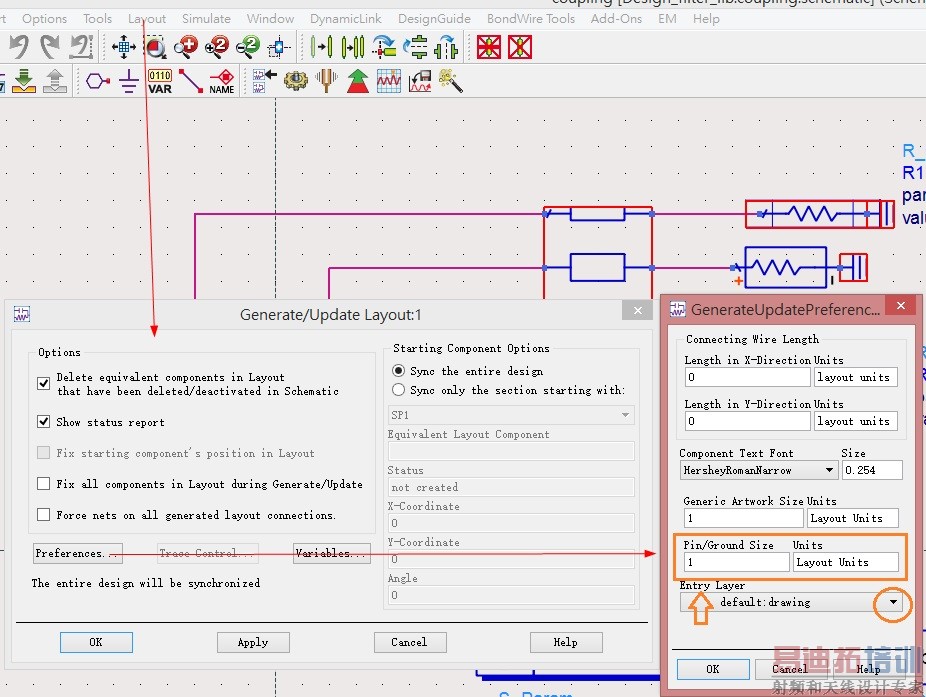
Task: Uncheck Delete equivalent components in Layout
Action: click(x=43, y=383)
